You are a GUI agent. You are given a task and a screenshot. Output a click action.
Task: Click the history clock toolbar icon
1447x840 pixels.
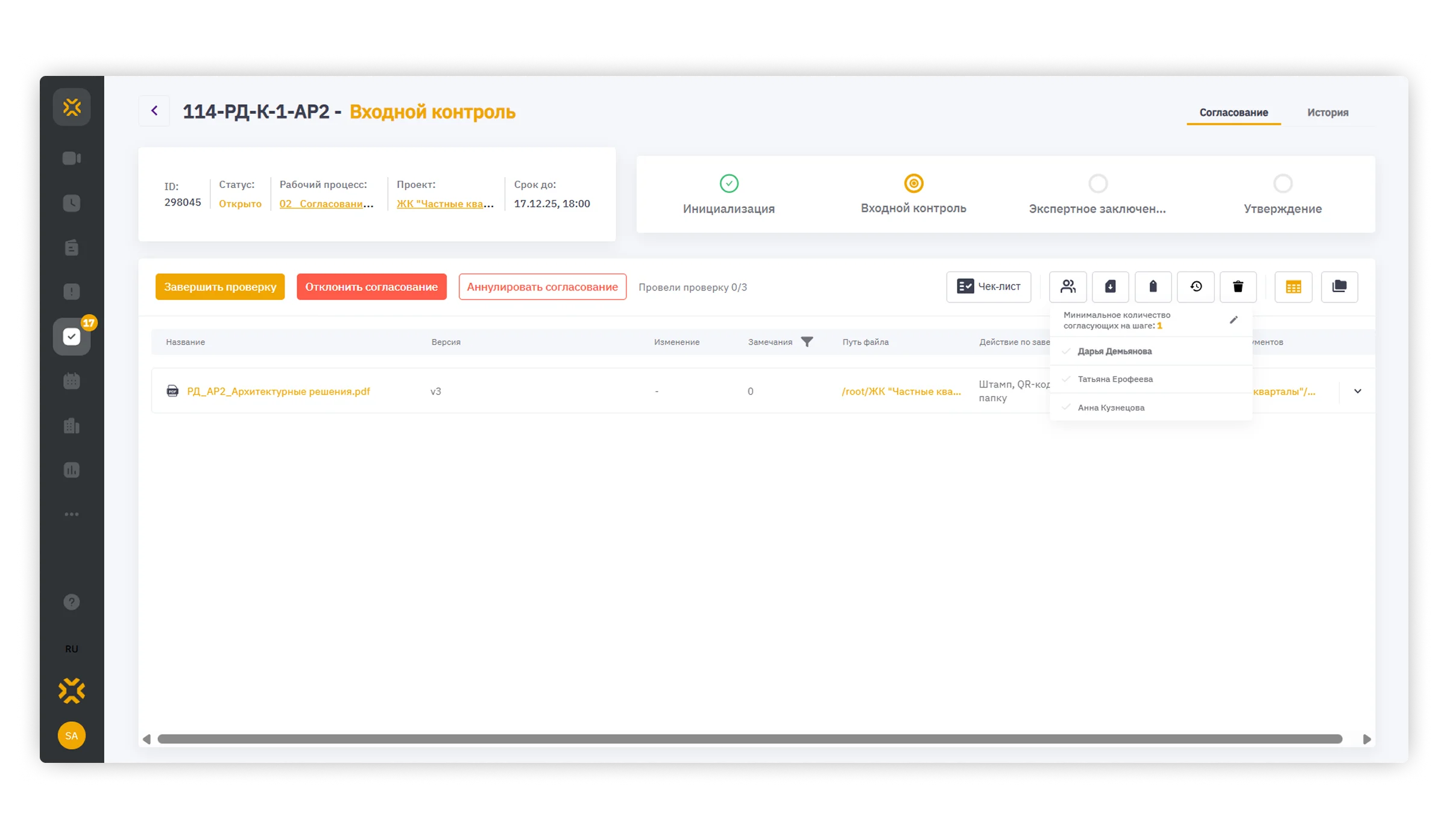click(x=1196, y=286)
